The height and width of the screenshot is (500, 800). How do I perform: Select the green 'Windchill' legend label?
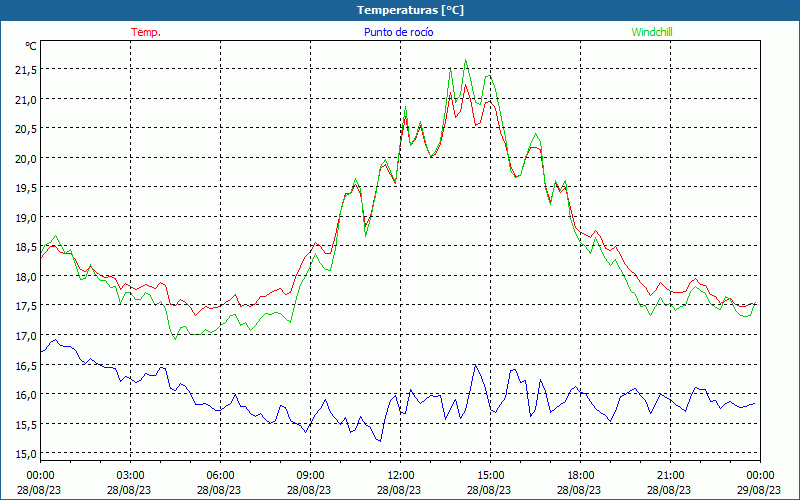tap(652, 32)
